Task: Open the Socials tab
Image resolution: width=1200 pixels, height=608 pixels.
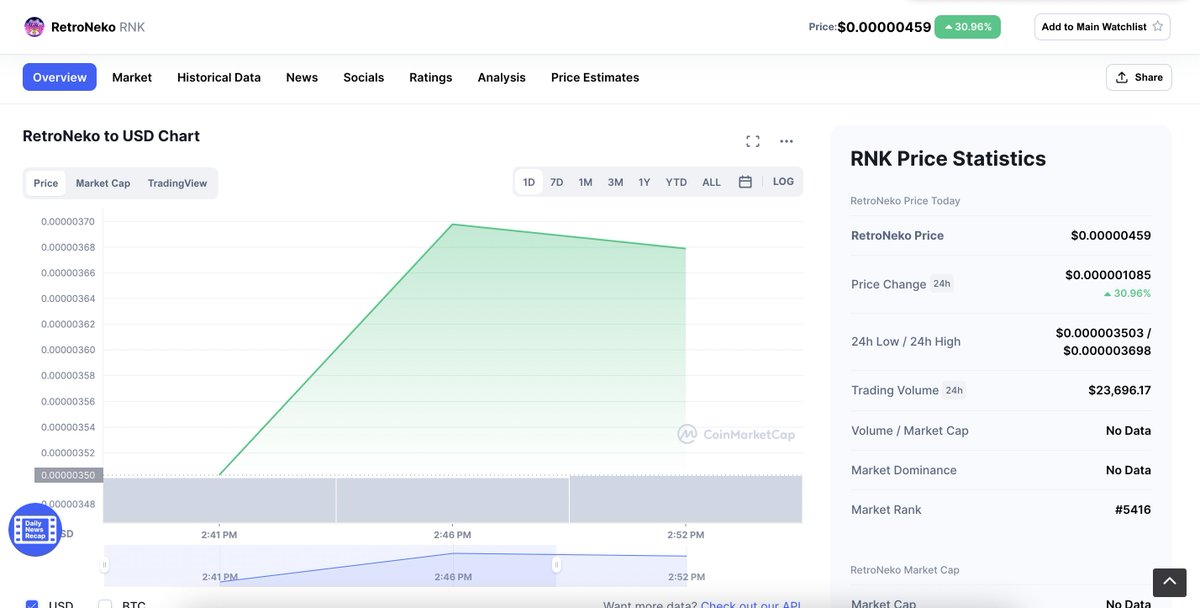Action: click(364, 77)
